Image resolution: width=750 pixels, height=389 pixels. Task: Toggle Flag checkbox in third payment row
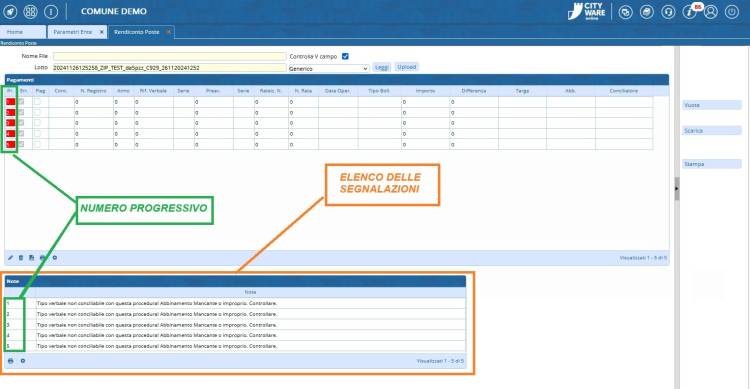pyautogui.click(x=37, y=123)
